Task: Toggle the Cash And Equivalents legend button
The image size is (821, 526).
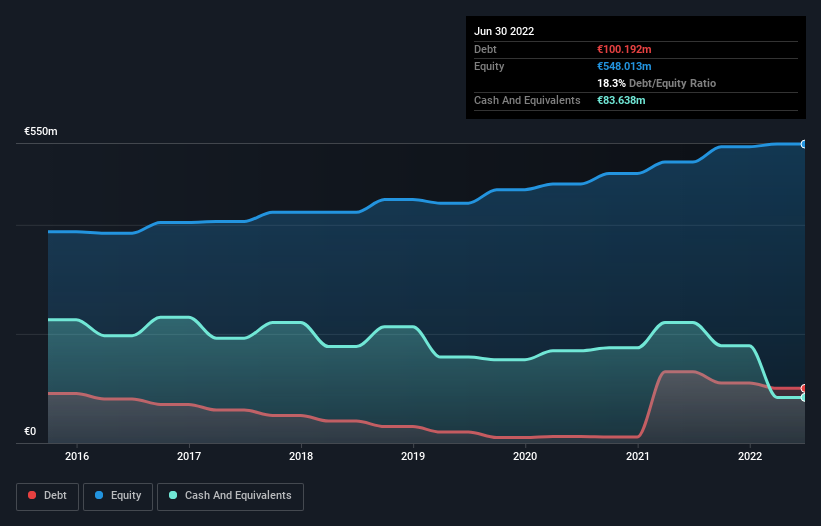Action: pyautogui.click(x=230, y=496)
